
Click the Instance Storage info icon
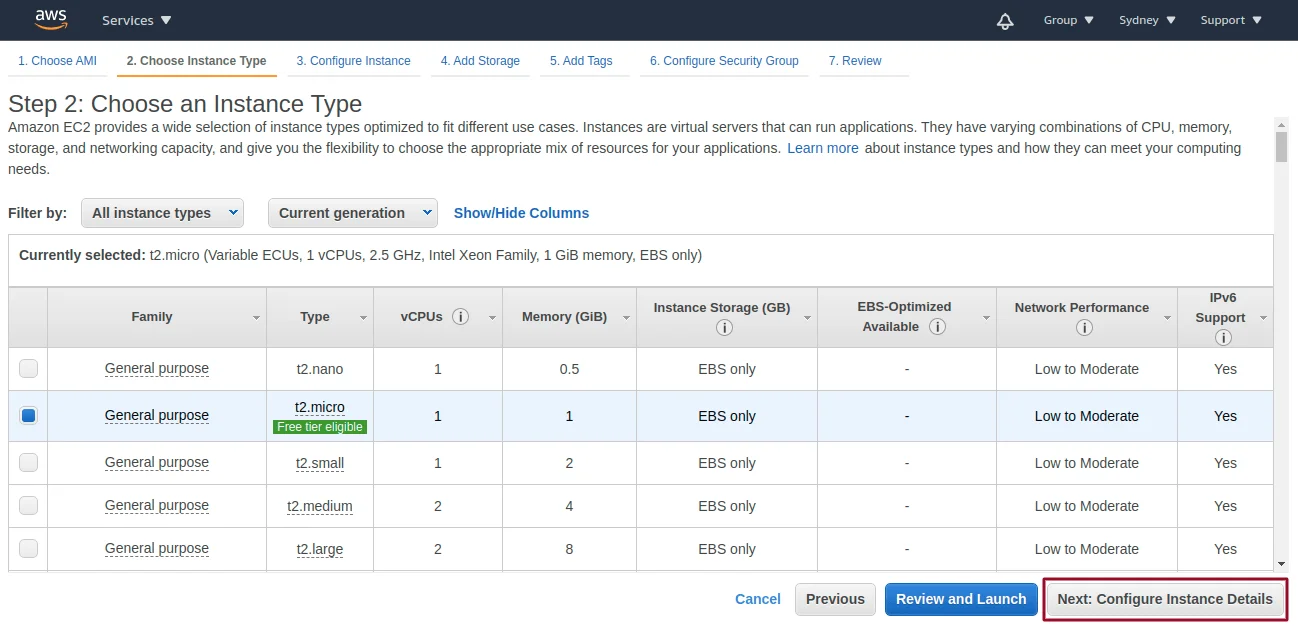point(724,328)
